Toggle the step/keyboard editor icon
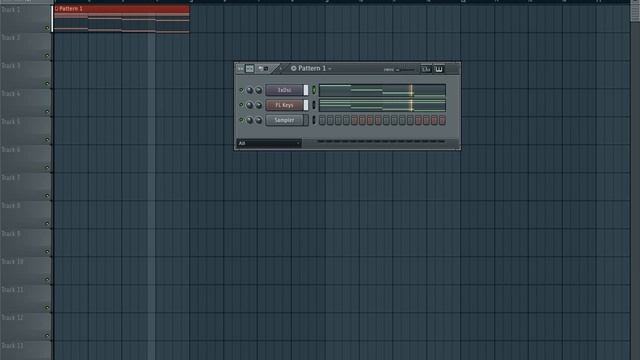The image size is (640, 360). (x=439, y=69)
